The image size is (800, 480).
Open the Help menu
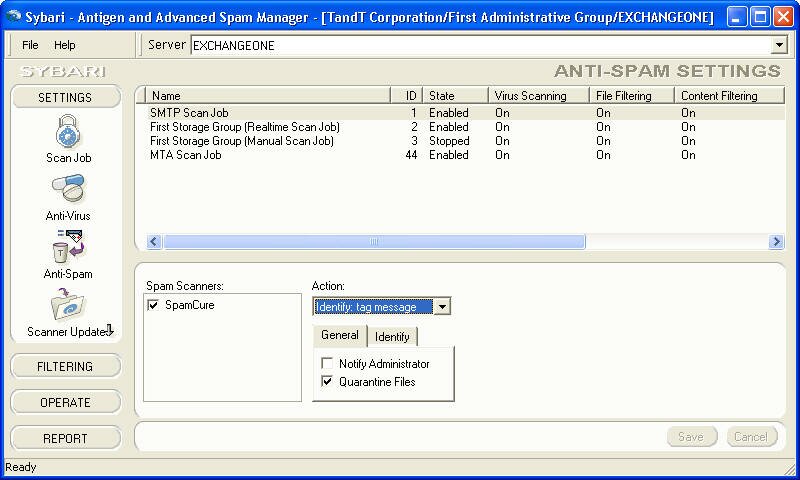click(x=64, y=45)
